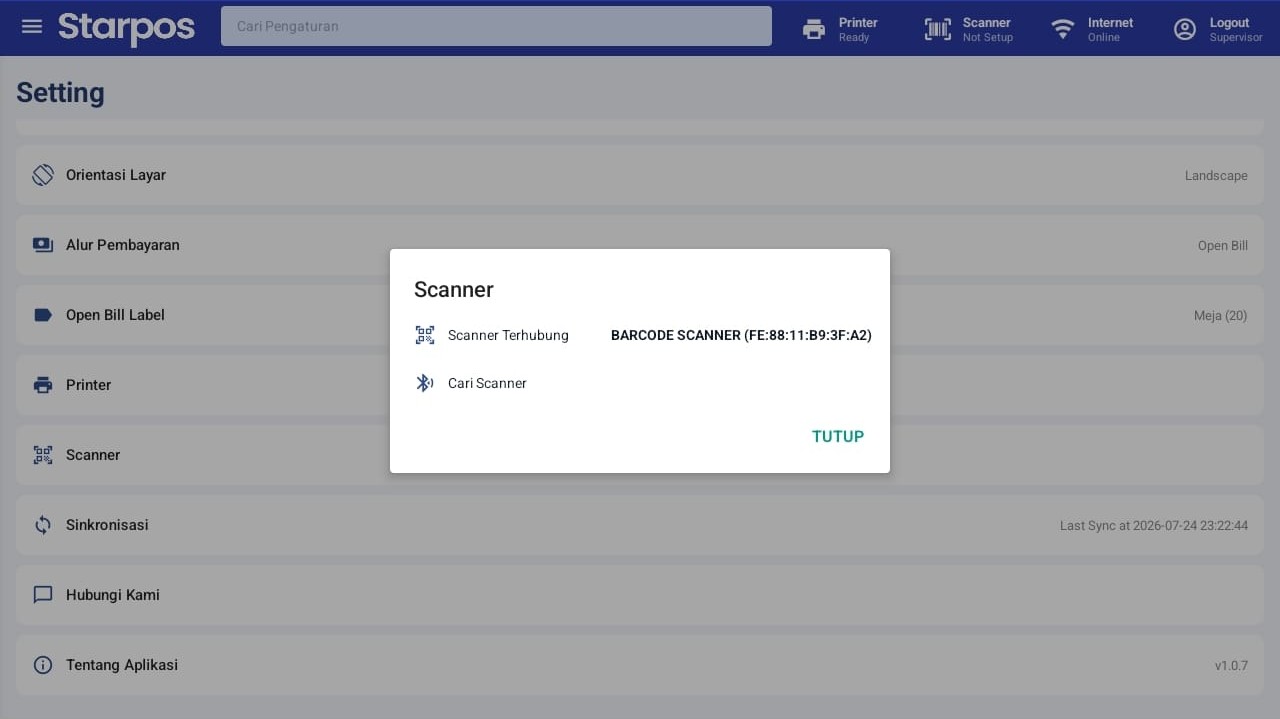Open Hubungi Kami contact row
This screenshot has width=1280, height=719.
tap(640, 595)
